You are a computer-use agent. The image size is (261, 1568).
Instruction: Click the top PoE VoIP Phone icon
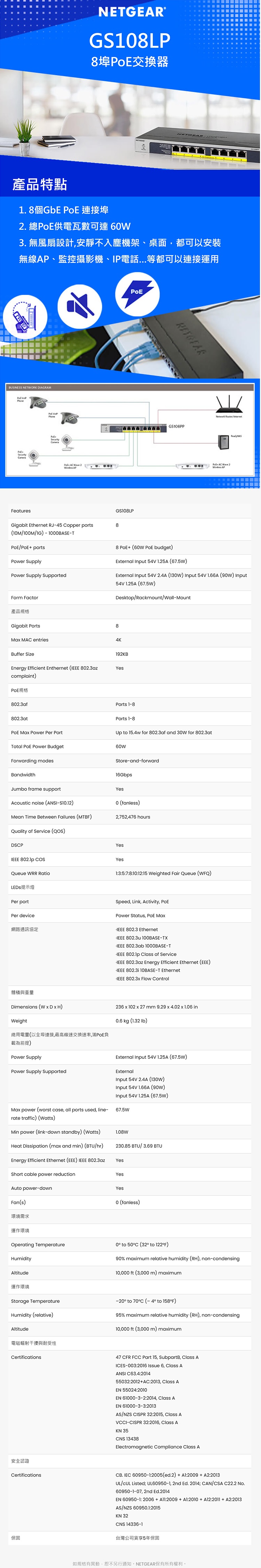tap(38, 402)
